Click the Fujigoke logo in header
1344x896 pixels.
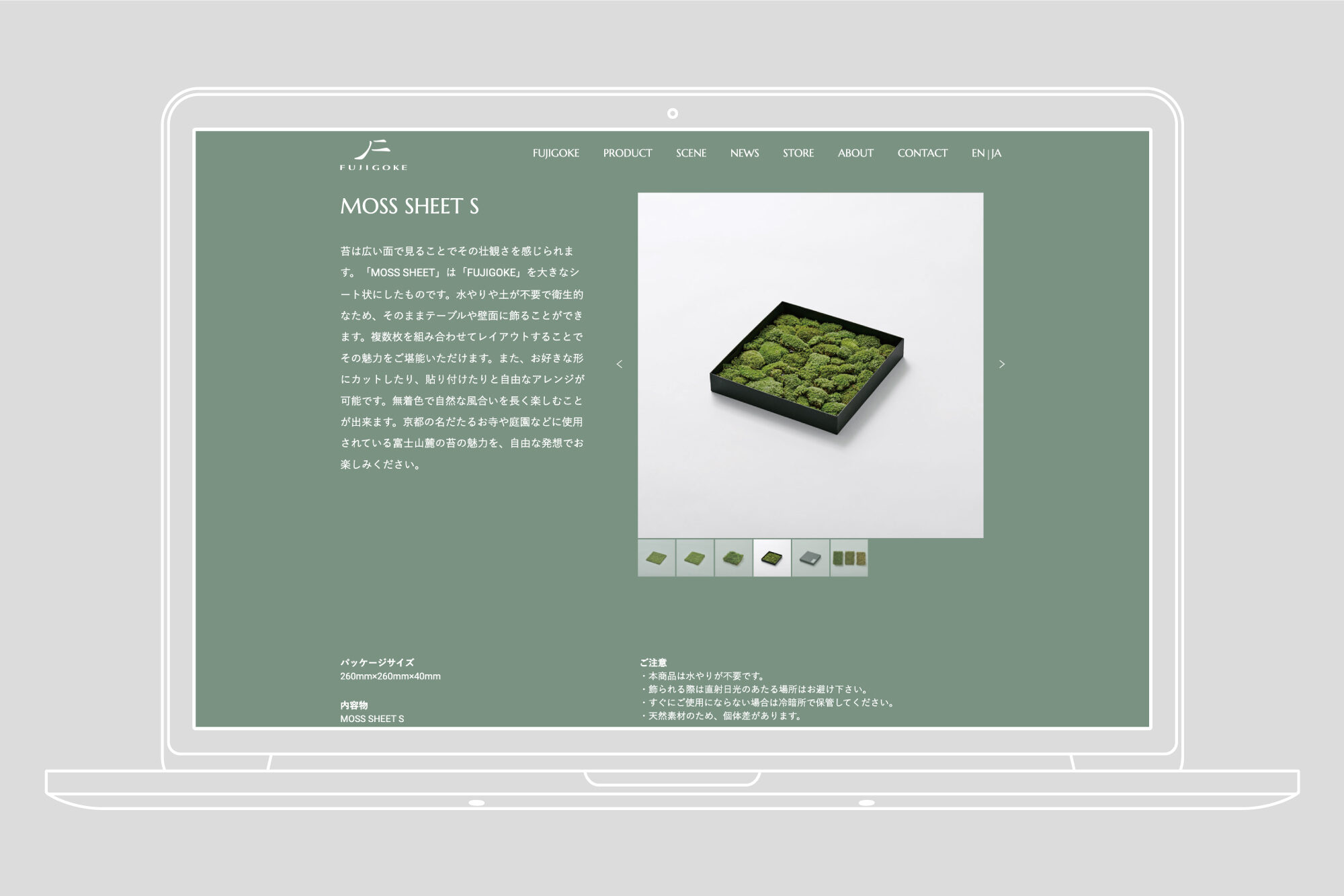click(373, 155)
